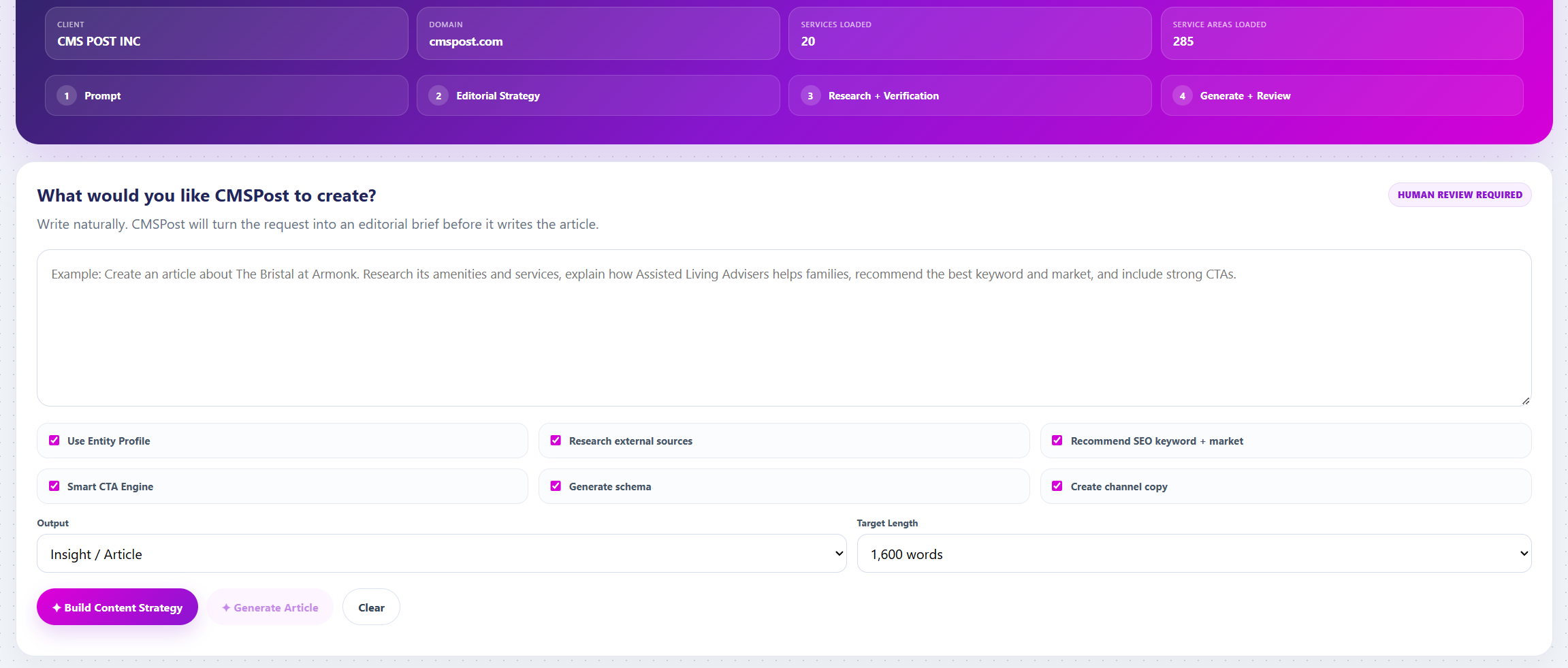The width and height of the screenshot is (1568, 668).
Task: Toggle Create channel copy checkbox
Action: click(x=1057, y=486)
